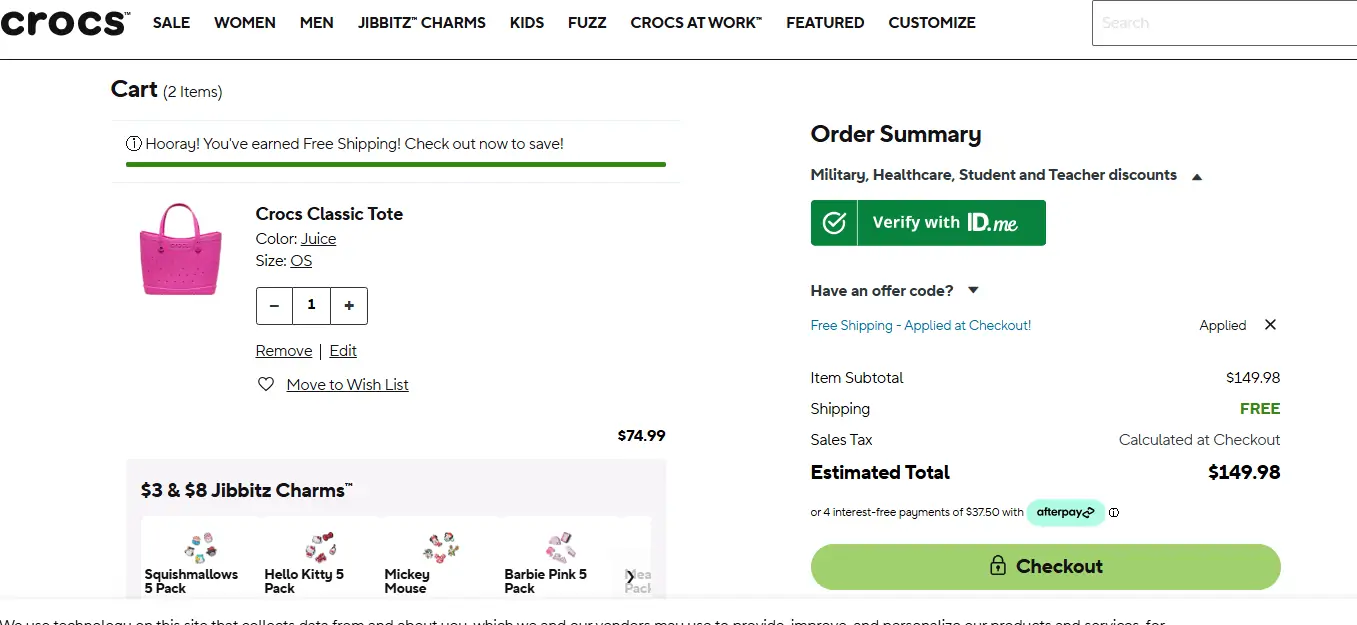Collapse Military, Healthcare, Student discounts section

(x=1197, y=176)
